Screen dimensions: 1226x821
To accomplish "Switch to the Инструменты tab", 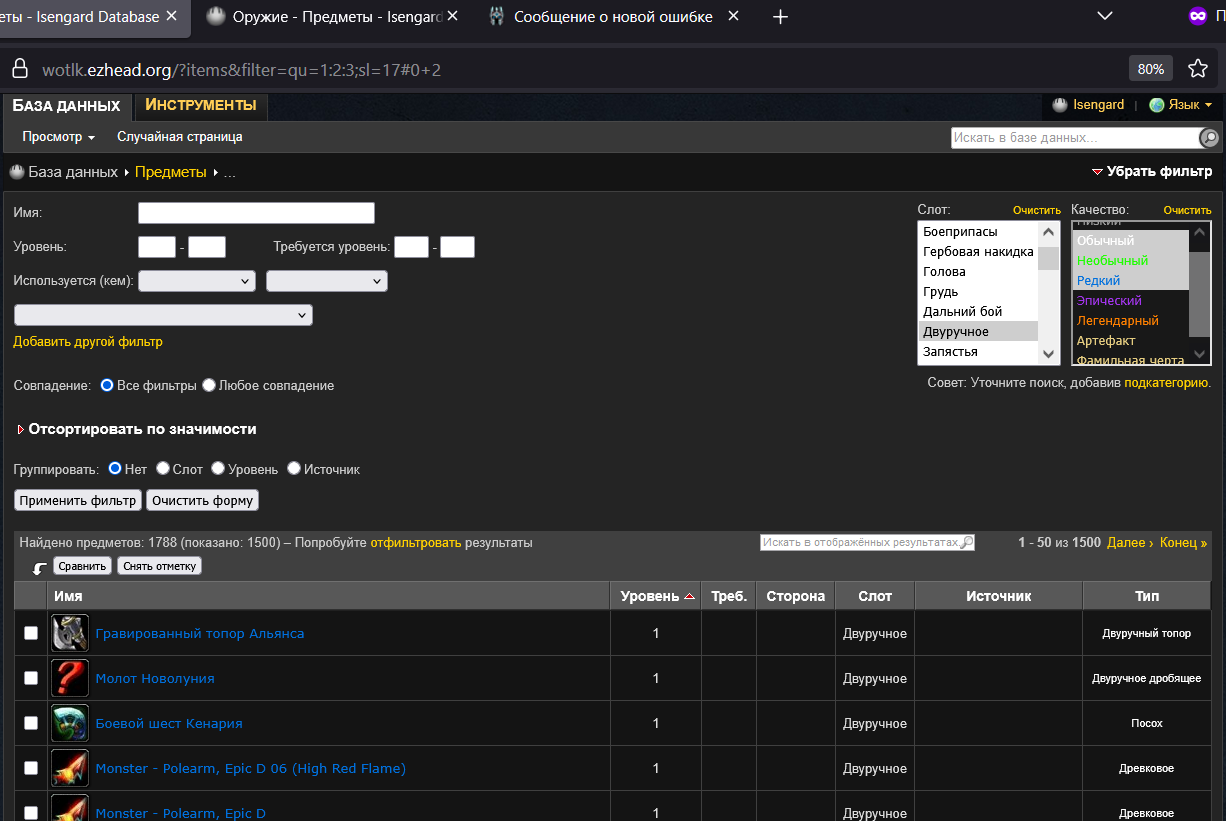I will click(x=200, y=105).
